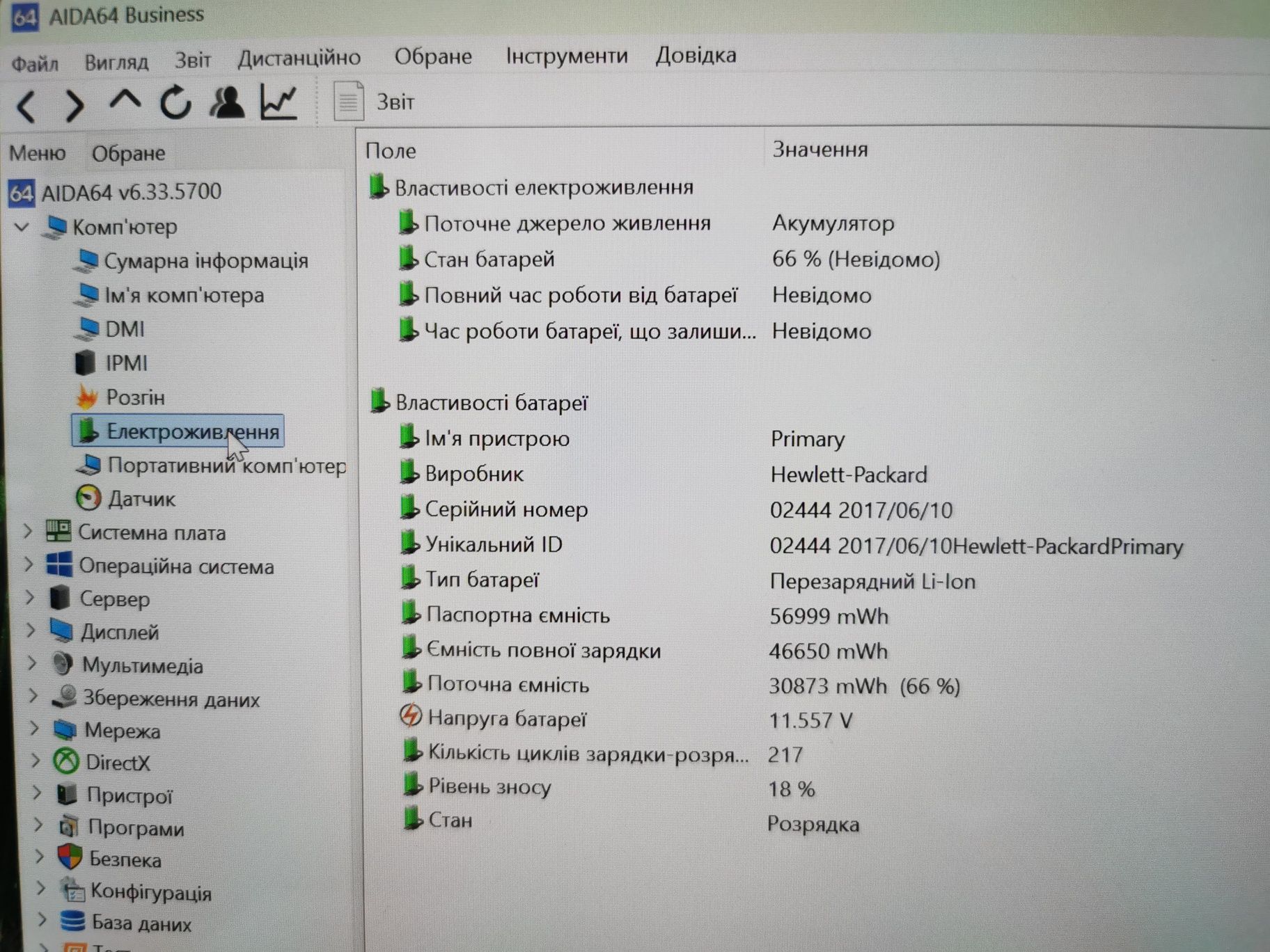Click the Конфігурація config icon
The height and width of the screenshot is (952, 1270).
[x=72, y=890]
